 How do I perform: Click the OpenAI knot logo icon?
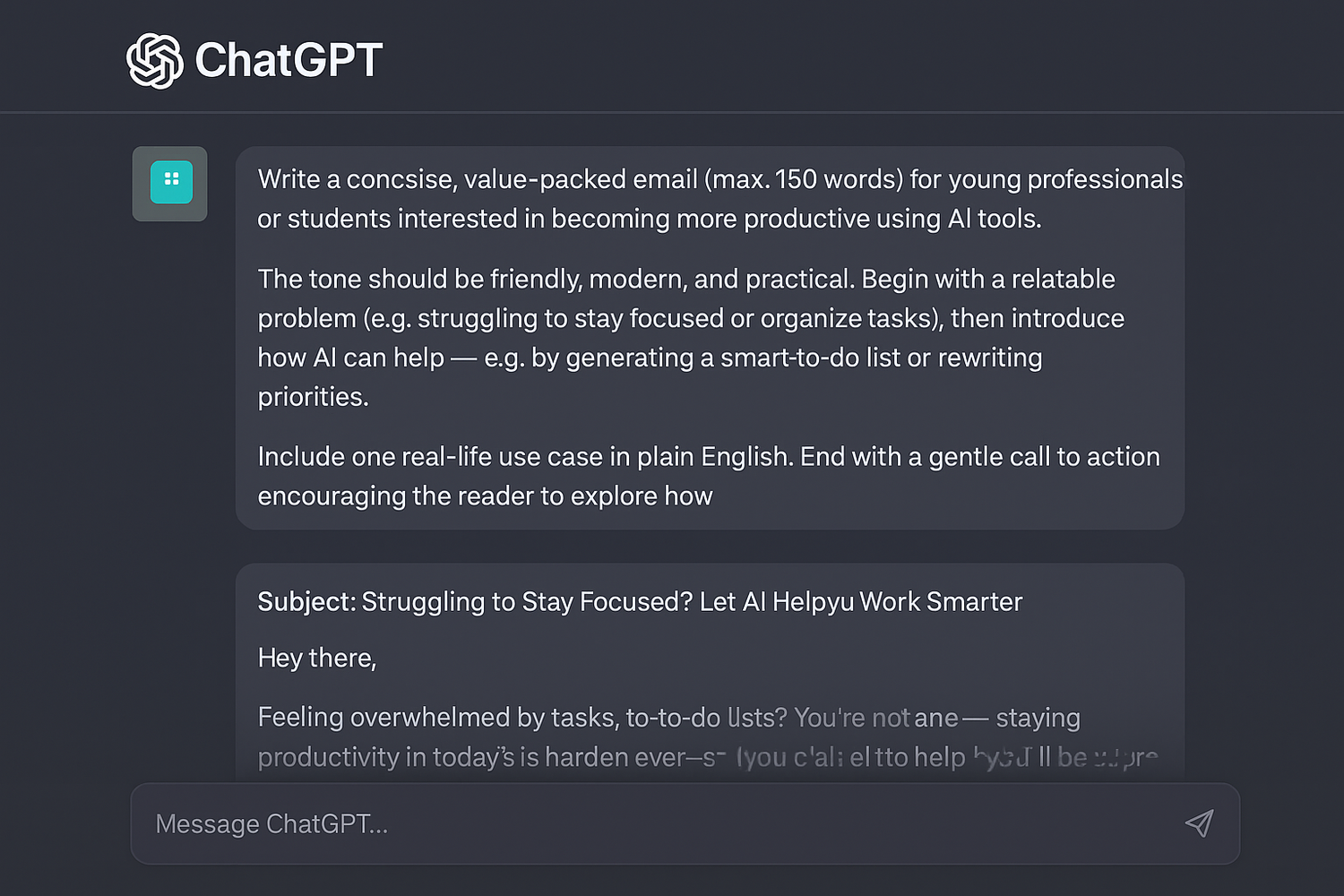pyautogui.click(x=155, y=61)
